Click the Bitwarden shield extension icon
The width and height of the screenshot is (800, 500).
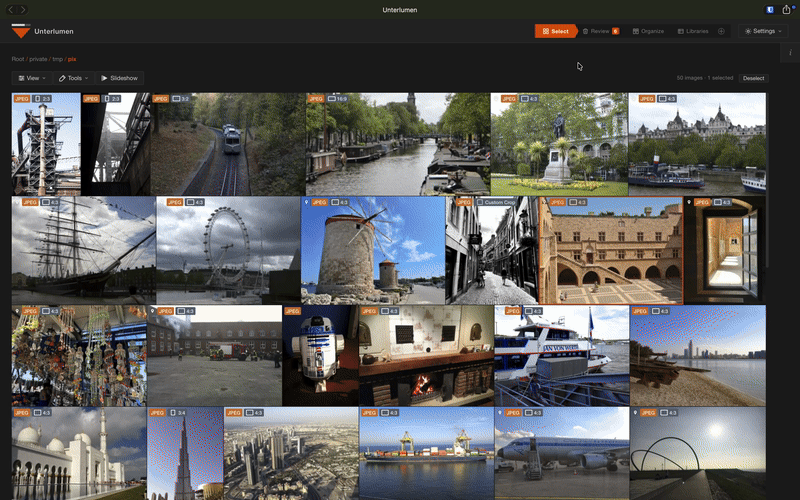click(x=770, y=10)
